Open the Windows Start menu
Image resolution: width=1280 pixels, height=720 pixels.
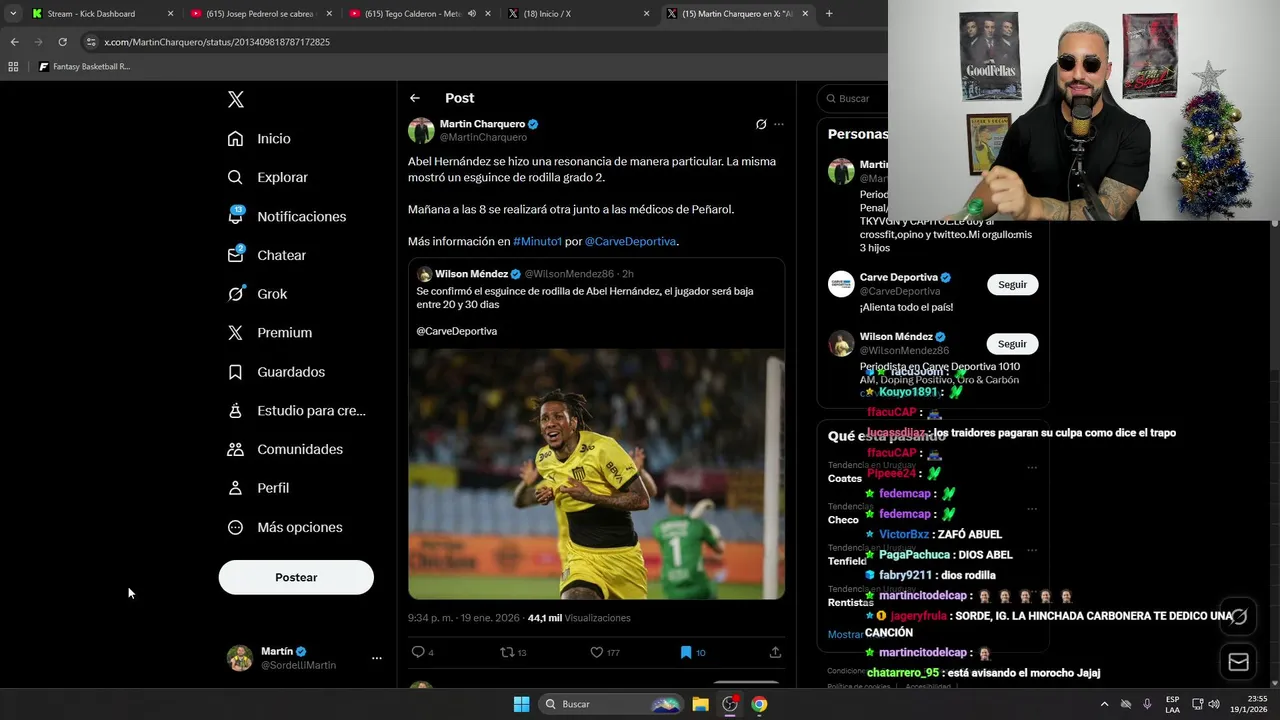click(x=521, y=704)
